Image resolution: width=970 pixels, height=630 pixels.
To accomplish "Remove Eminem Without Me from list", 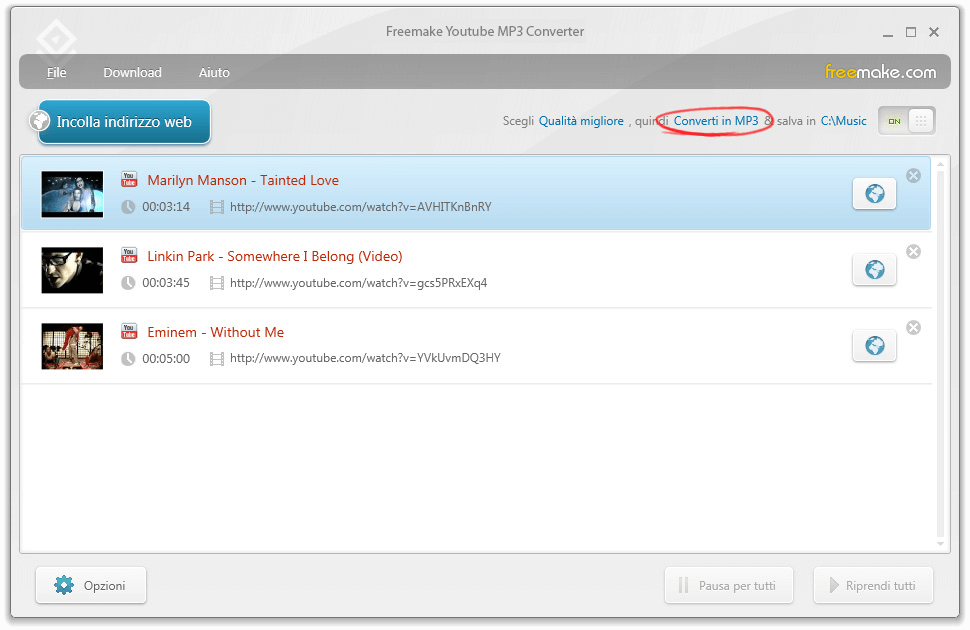I will (913, 327).
